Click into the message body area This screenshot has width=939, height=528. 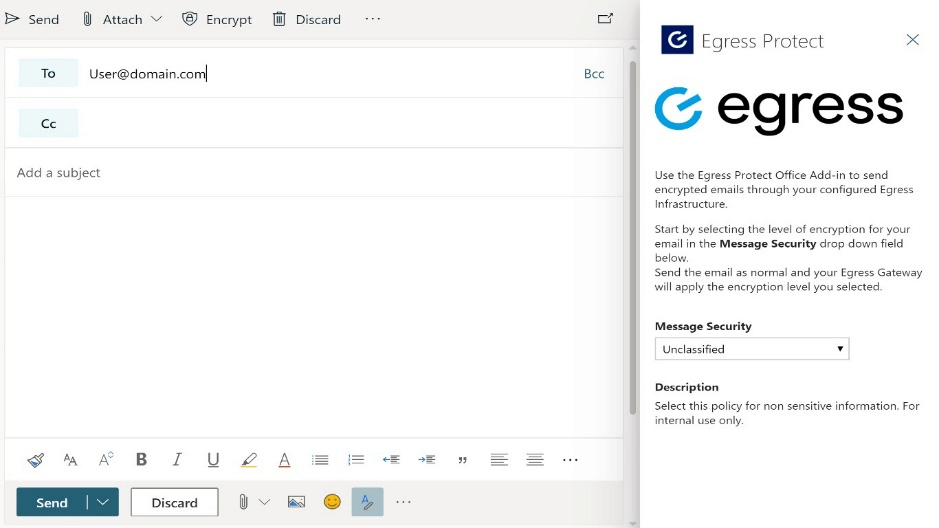pos(314,316)
